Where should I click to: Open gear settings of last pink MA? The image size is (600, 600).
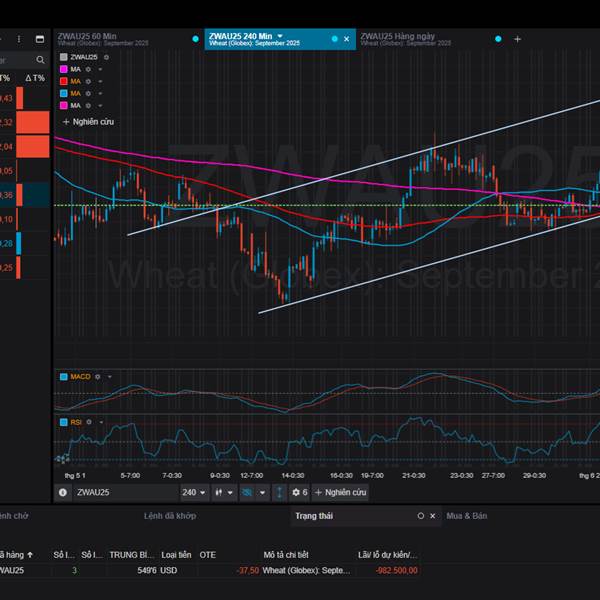(88, 105)
